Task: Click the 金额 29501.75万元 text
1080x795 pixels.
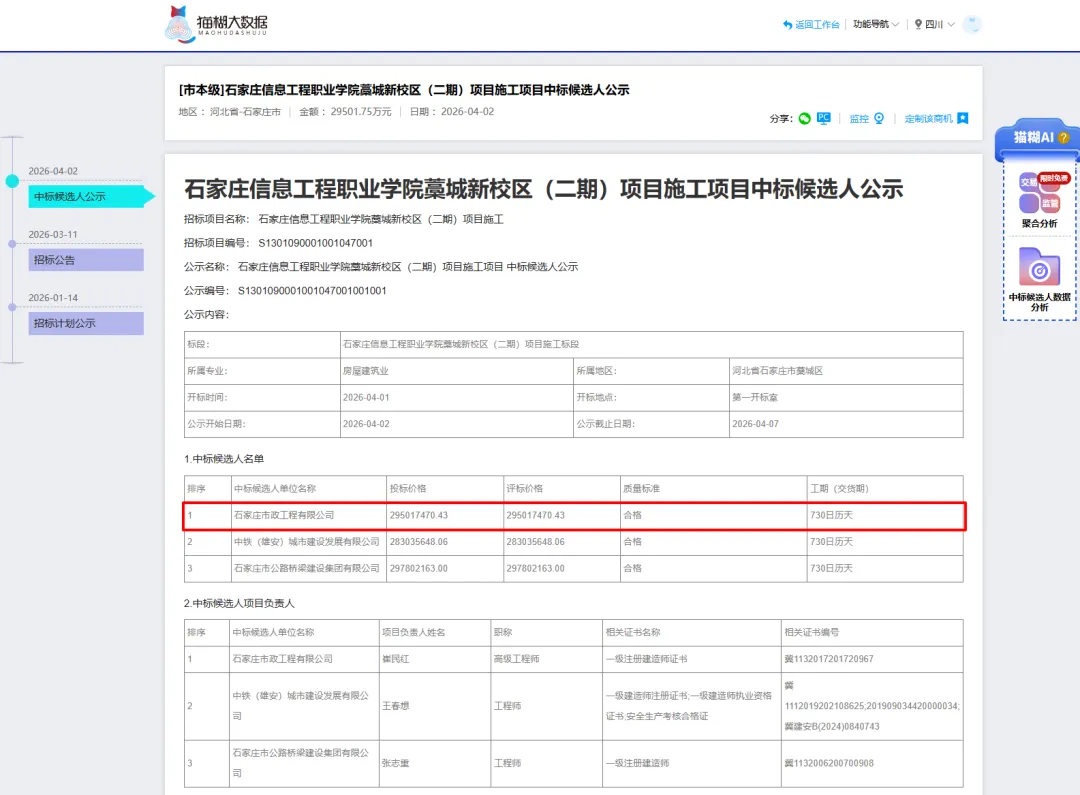Action: click(345, 112)
